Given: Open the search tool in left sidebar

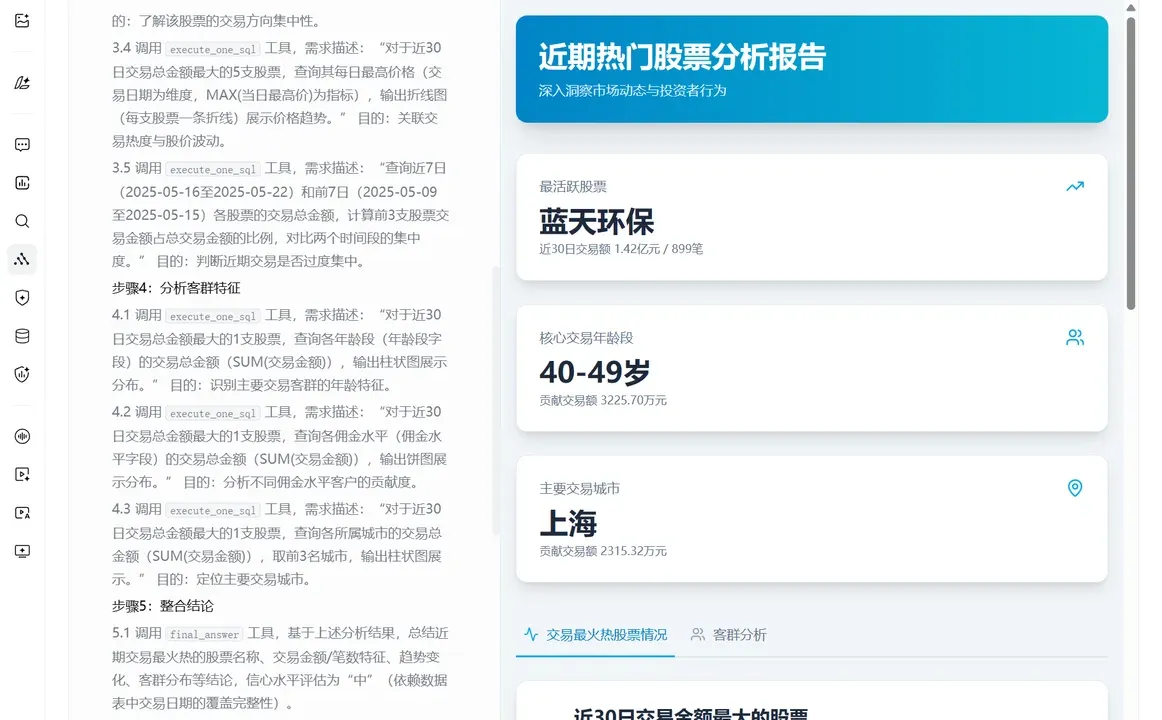Looking at the screenshot, I should pos(22,221).
